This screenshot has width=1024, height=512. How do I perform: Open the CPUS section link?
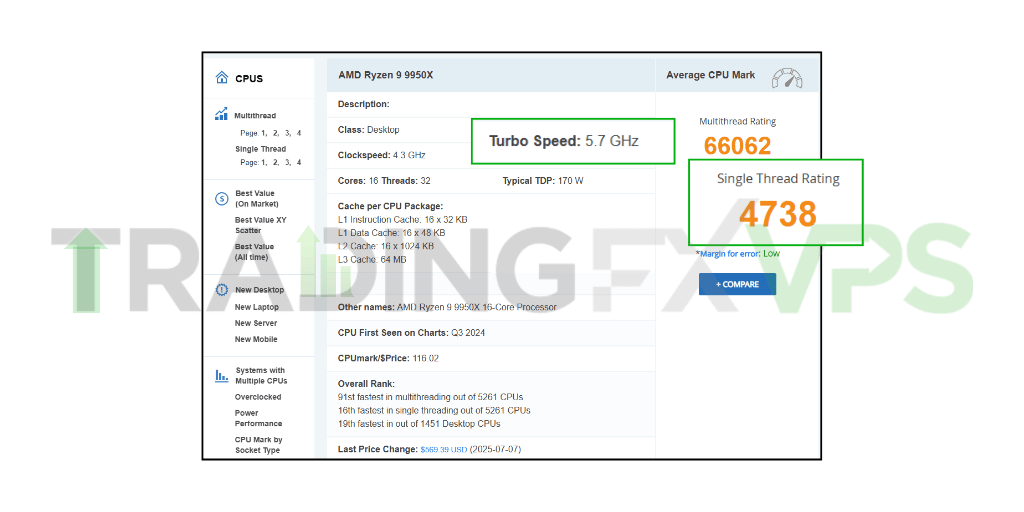click(x=249, y=78)
